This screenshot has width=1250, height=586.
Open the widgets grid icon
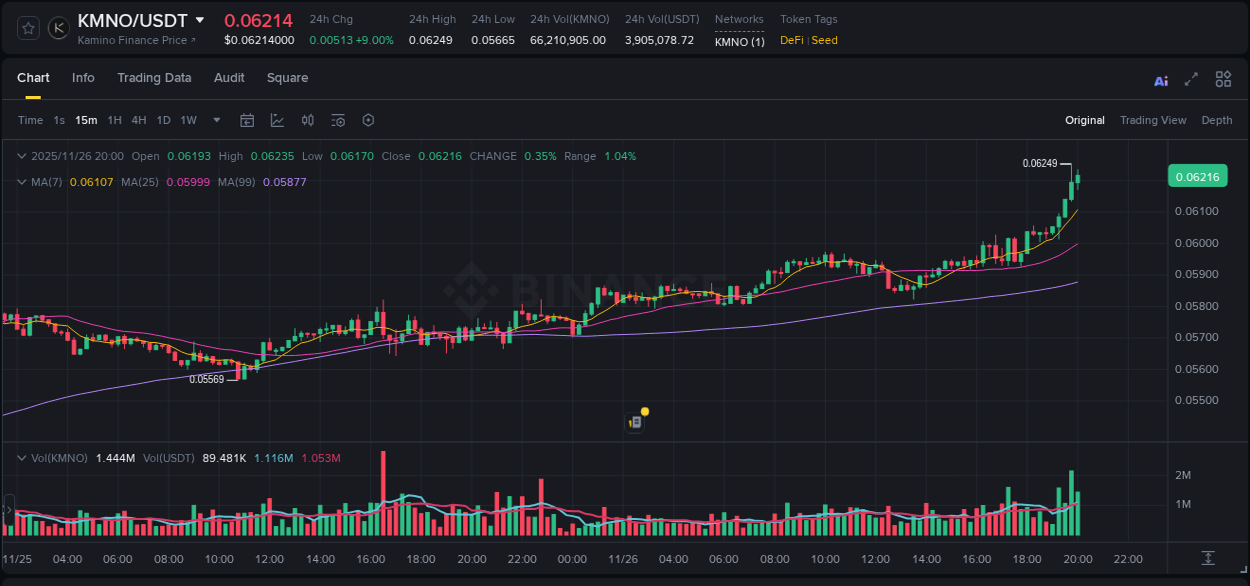[1223, 79]
